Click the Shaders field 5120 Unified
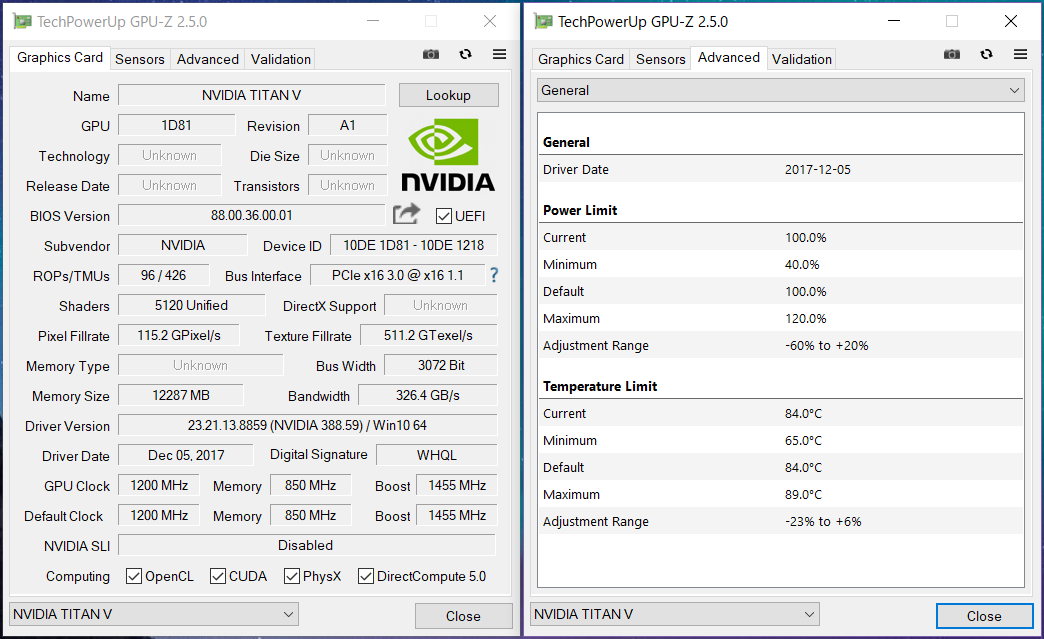This screenshot has height=639, width=1044. [x=192, y=306]
